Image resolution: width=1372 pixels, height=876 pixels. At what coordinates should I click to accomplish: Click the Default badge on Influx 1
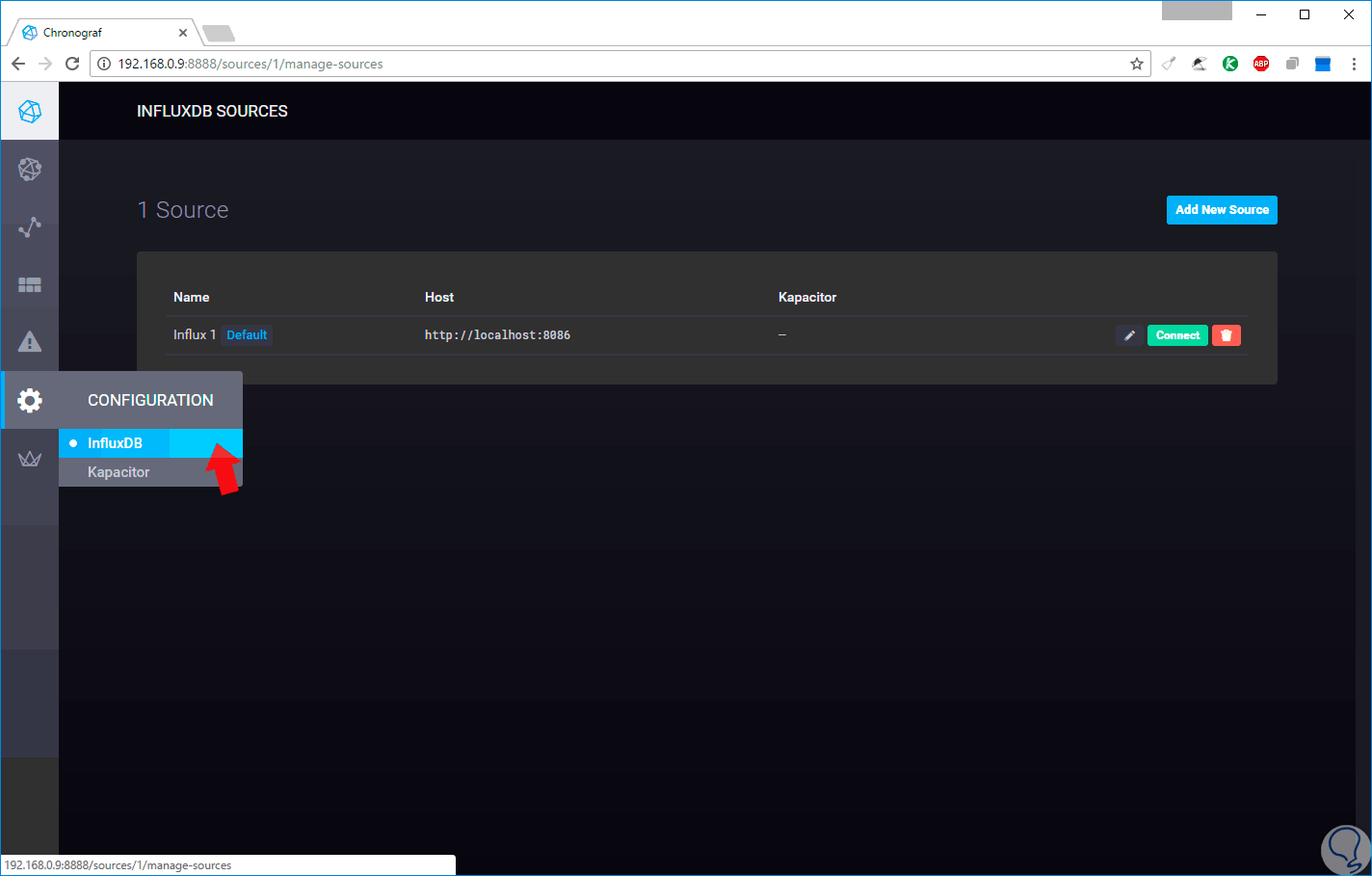247,335
